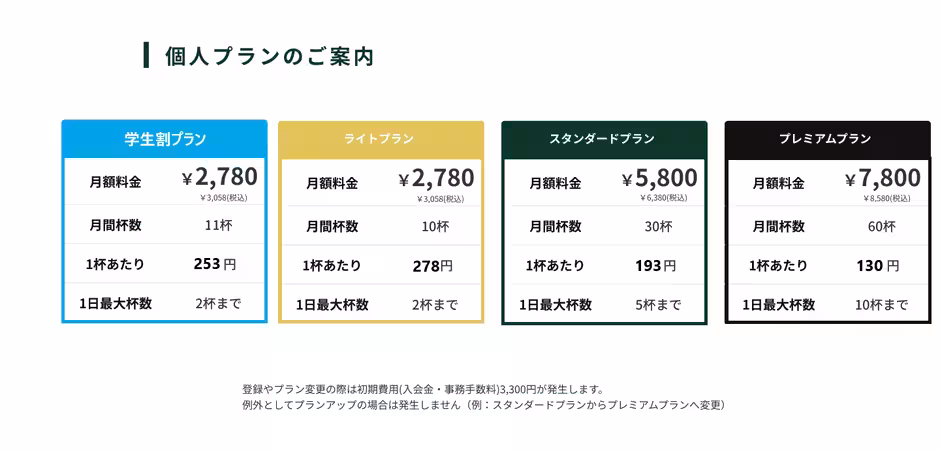The image size is (940, 450).
Task: Click the 個人プランのご案内 heading
Action: (x=269, y=56)
